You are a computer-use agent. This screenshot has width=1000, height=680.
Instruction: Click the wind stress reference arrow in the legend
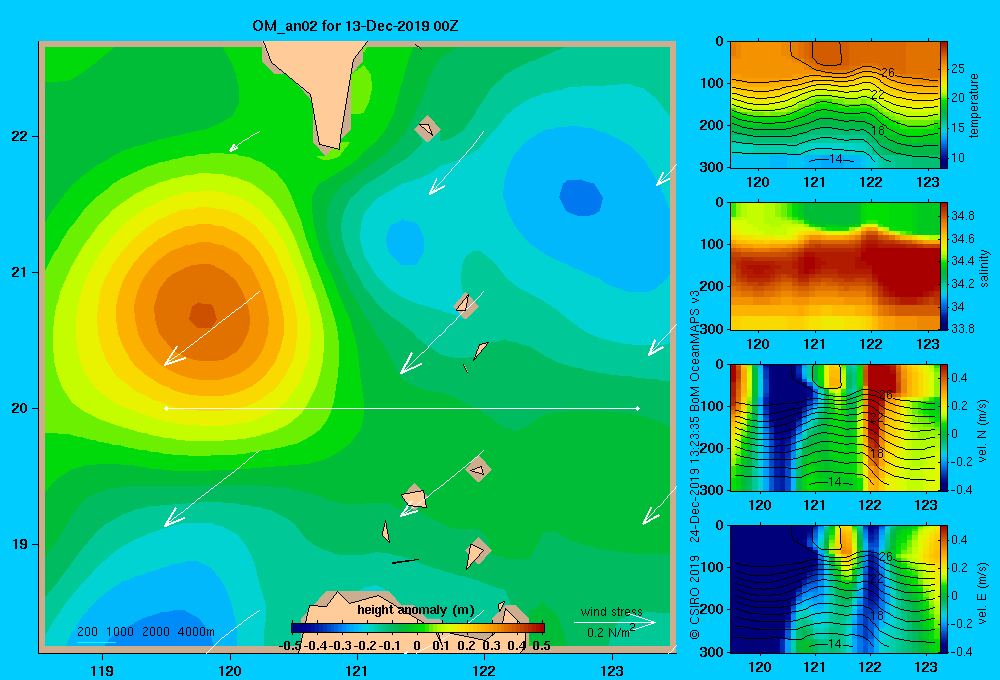tap(614, 623)
